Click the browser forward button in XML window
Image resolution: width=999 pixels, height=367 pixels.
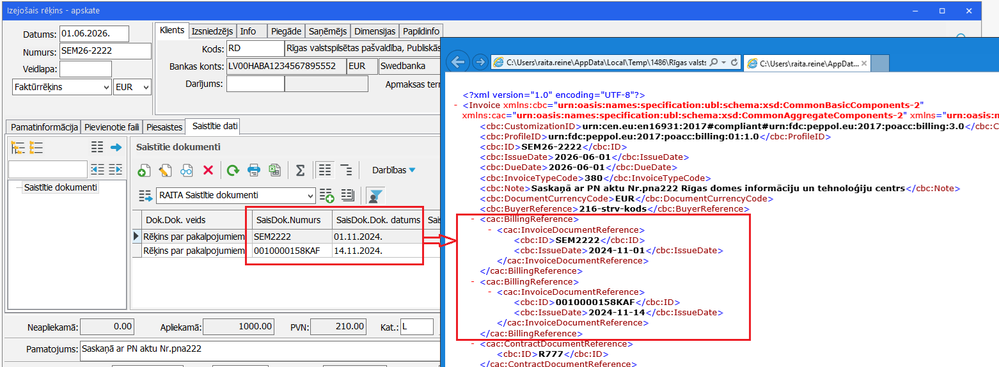[480, 62]
